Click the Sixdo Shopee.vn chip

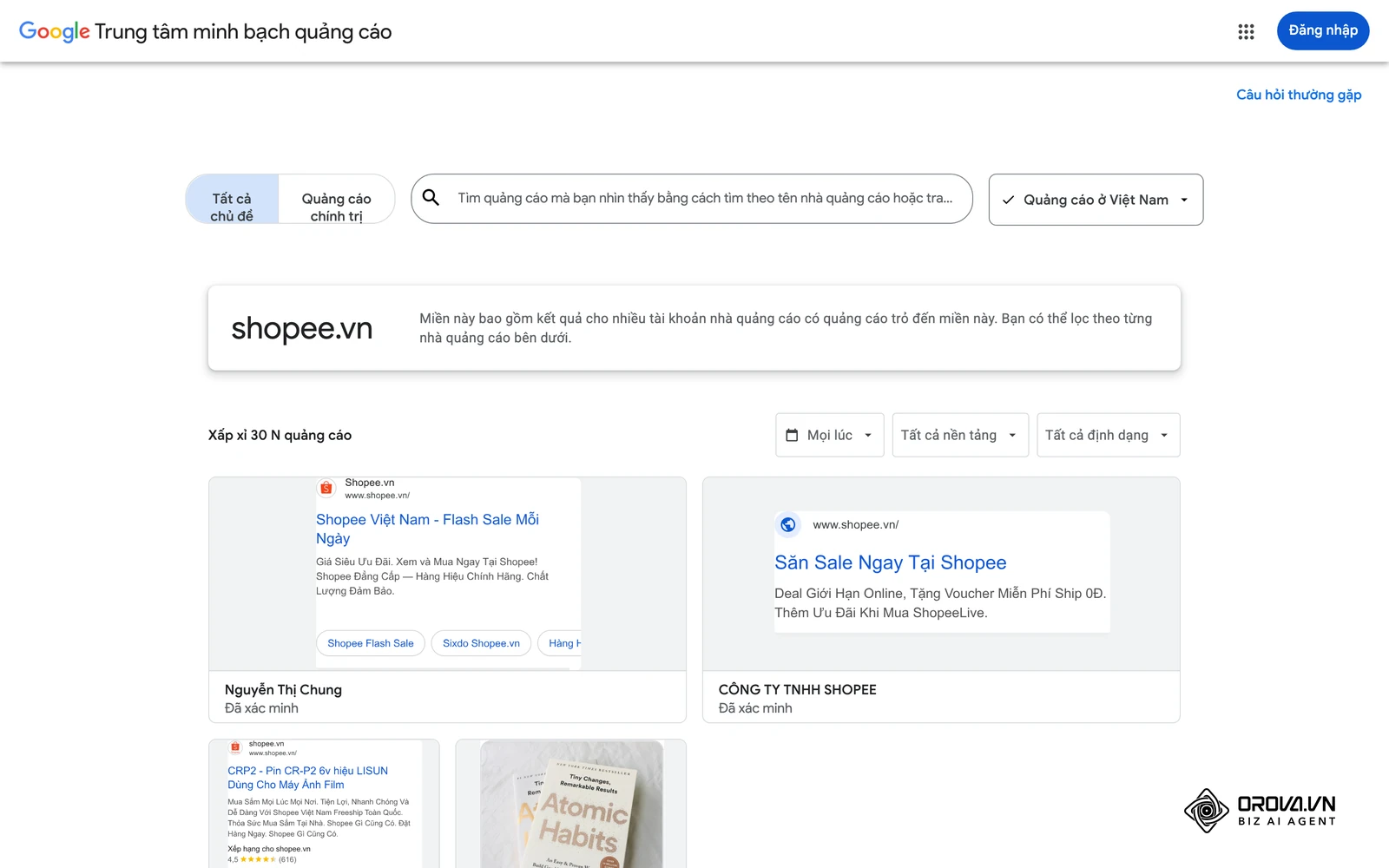click(x=481, y=643)
